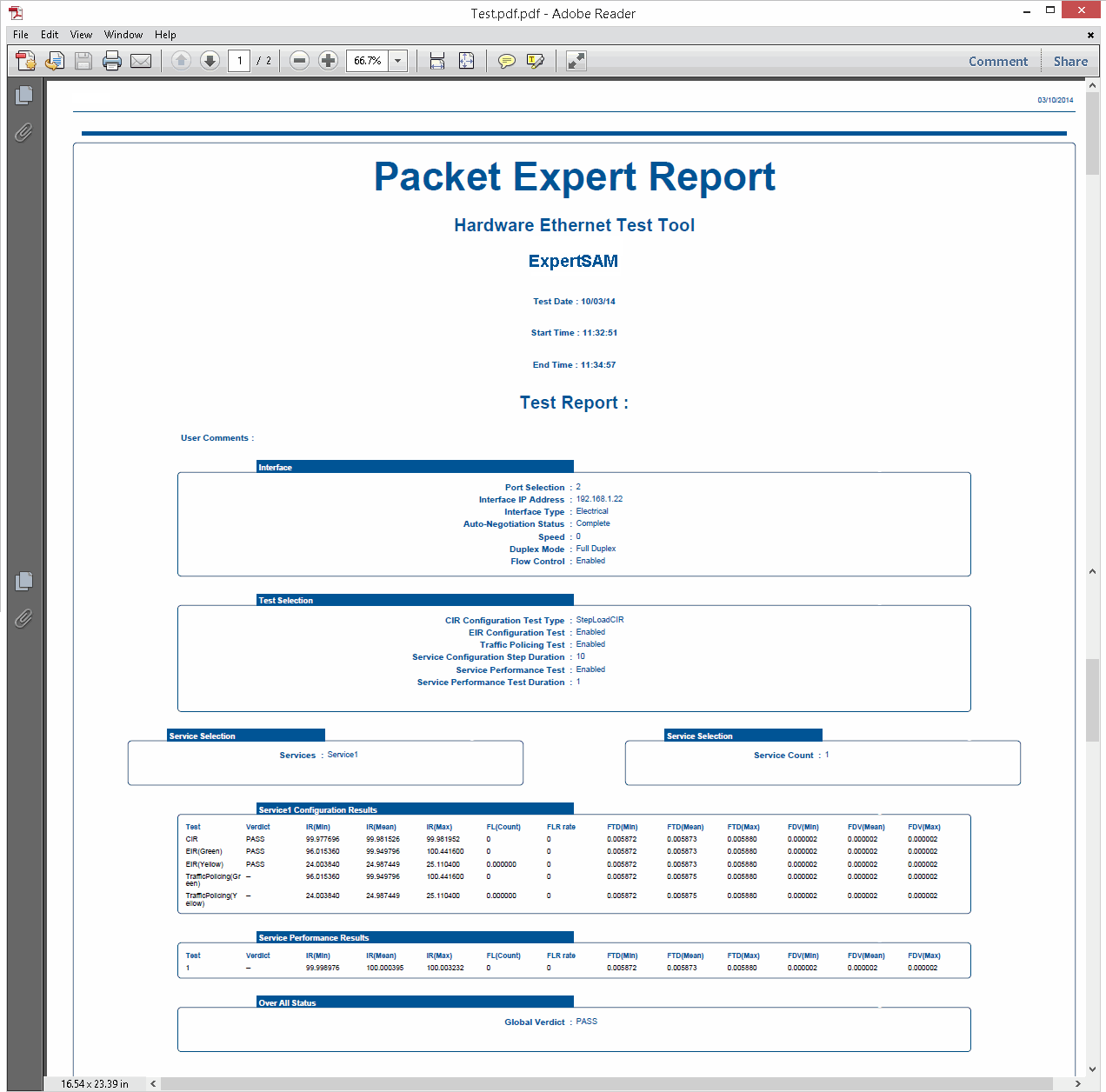Image resolution: width=1106 pixels, height=1092 pixels.
Task: Click the scrolling mode fit-width icon
Action: click(437, 61)
